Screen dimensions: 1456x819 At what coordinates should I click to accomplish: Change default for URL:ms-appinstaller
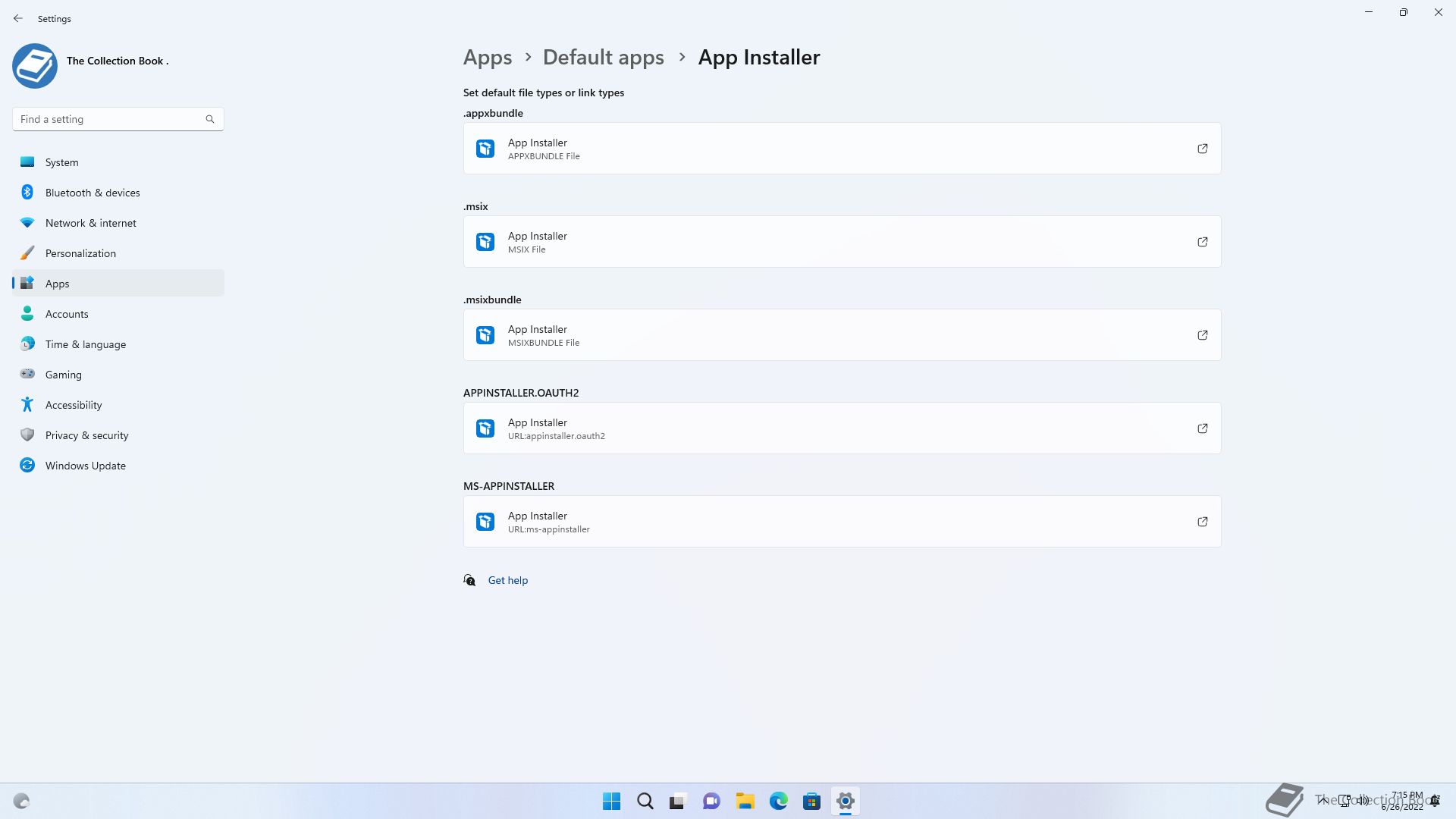tap(843, 522)
